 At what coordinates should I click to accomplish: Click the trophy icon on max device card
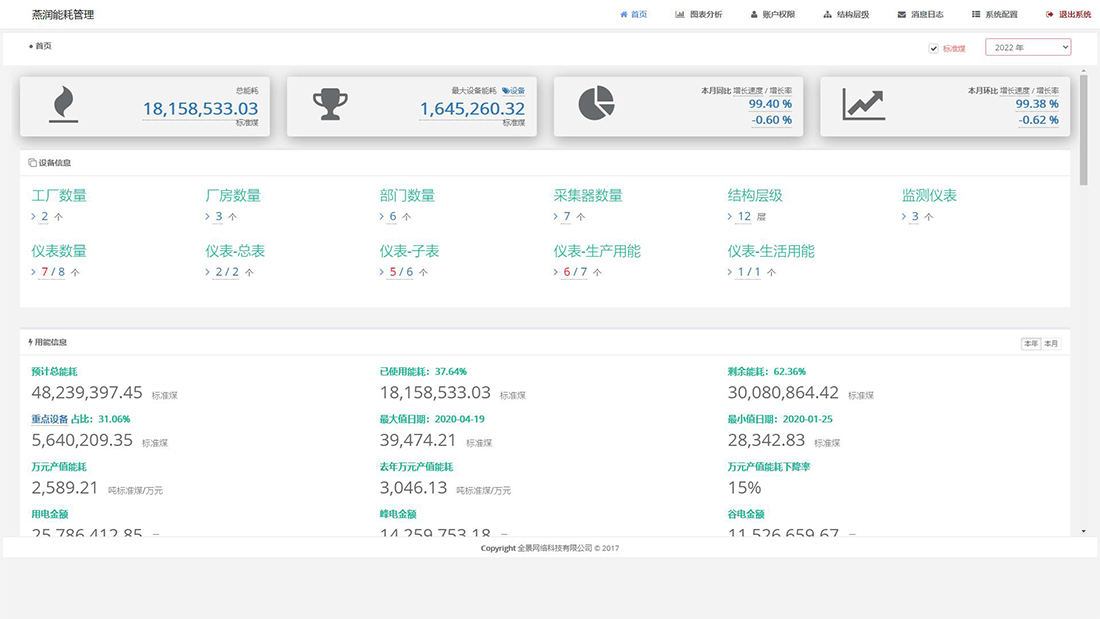pos(331,104)
